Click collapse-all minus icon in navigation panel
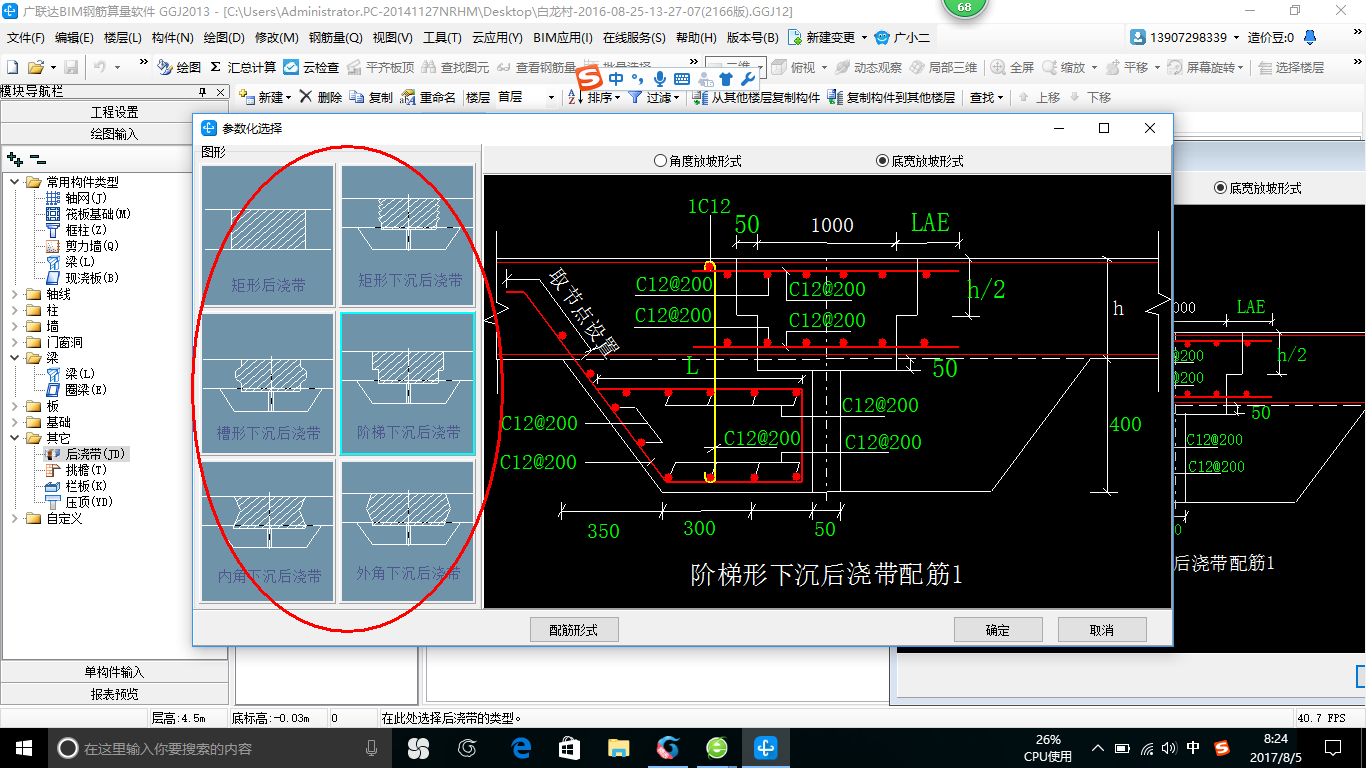The image size is (1366, 768). click(x=38, y=158)
